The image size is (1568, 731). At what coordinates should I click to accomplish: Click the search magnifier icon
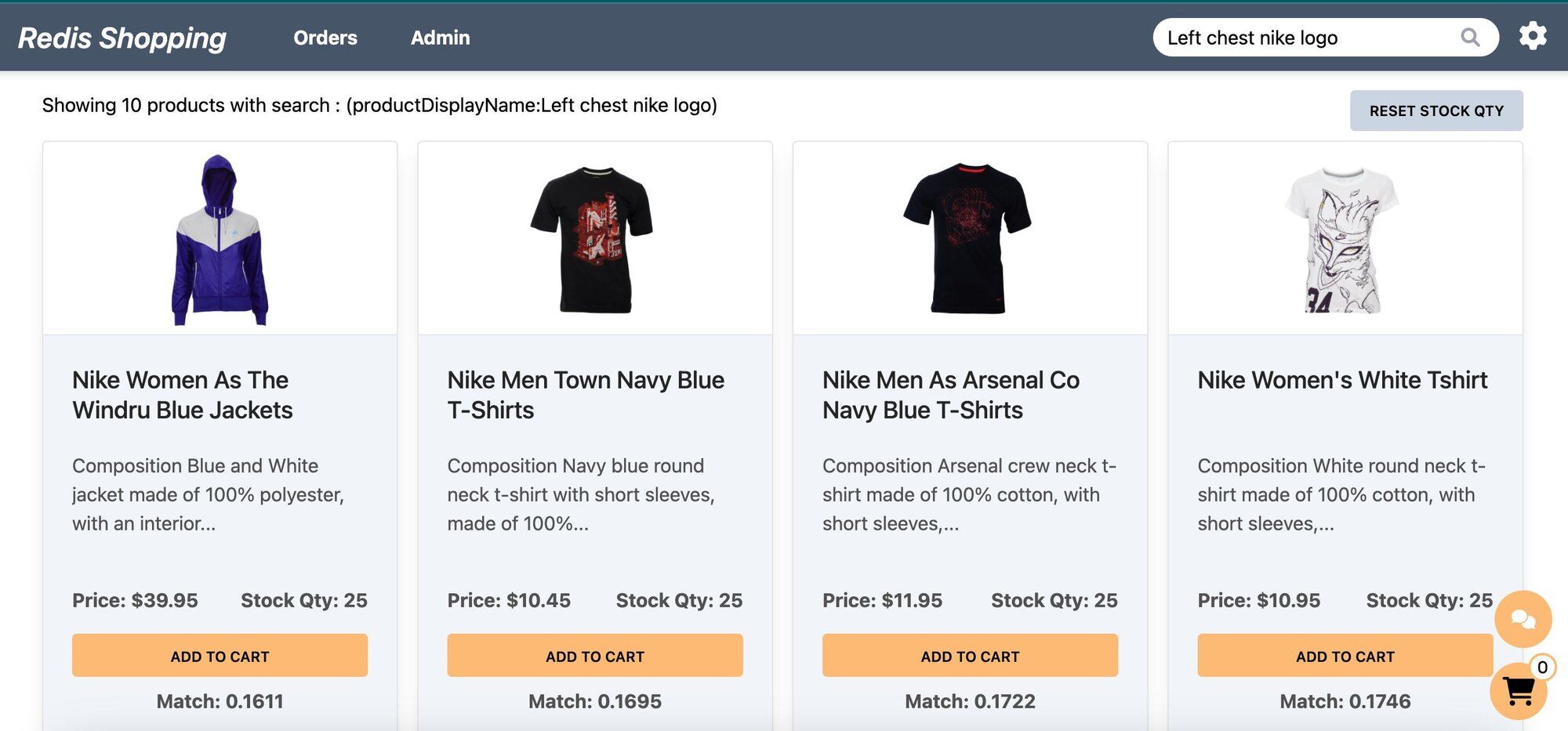click(1470, 38)
